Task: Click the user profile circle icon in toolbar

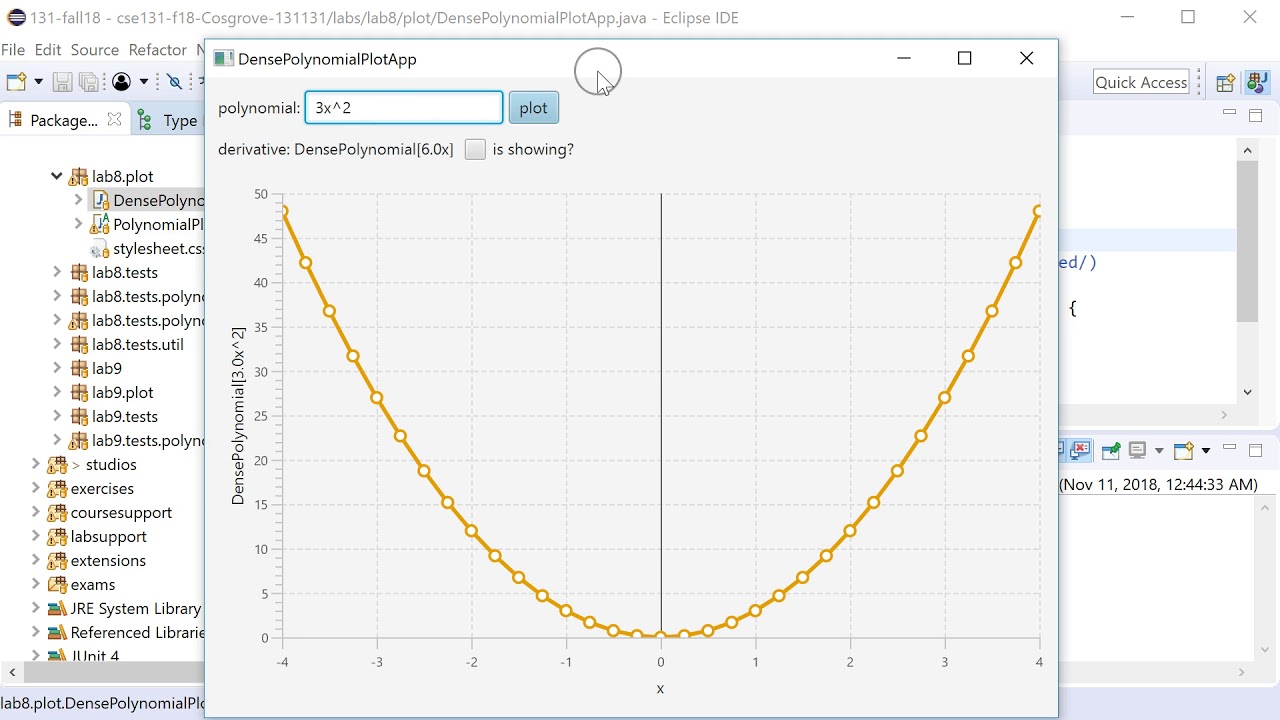Action: click(x=122, y=82)
